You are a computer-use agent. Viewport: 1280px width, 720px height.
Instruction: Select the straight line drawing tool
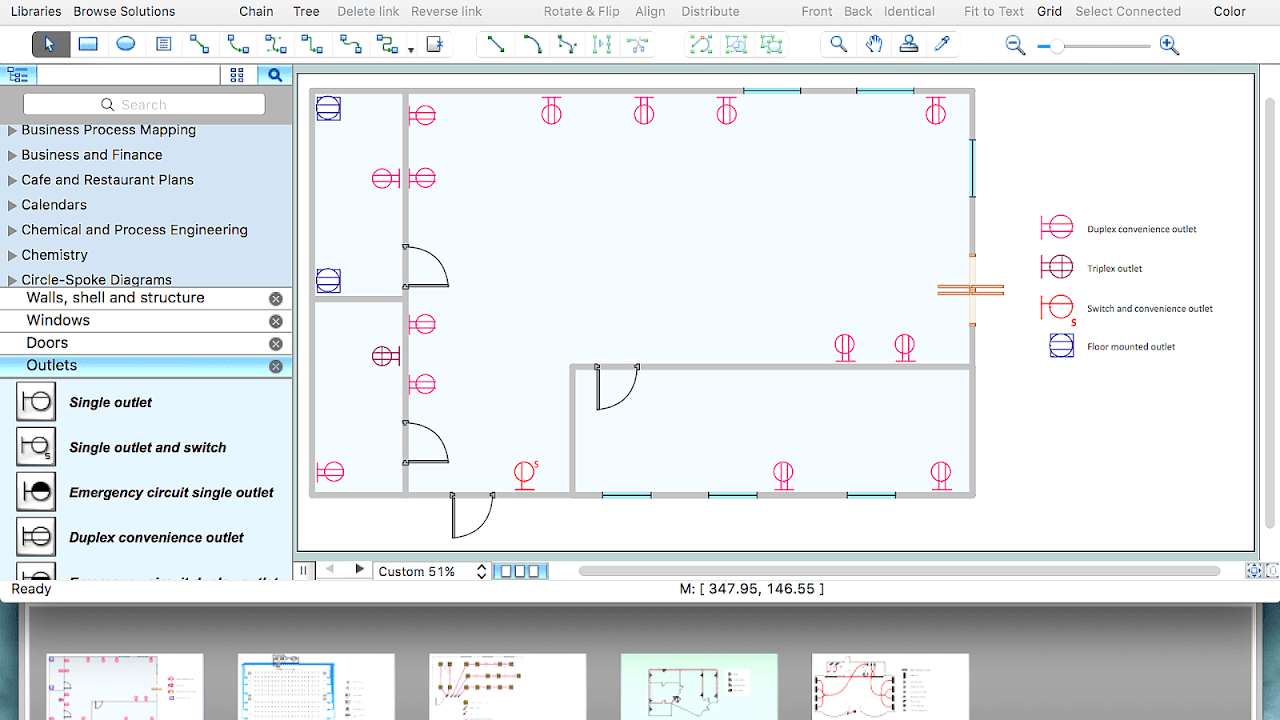[x=495, y=45]
